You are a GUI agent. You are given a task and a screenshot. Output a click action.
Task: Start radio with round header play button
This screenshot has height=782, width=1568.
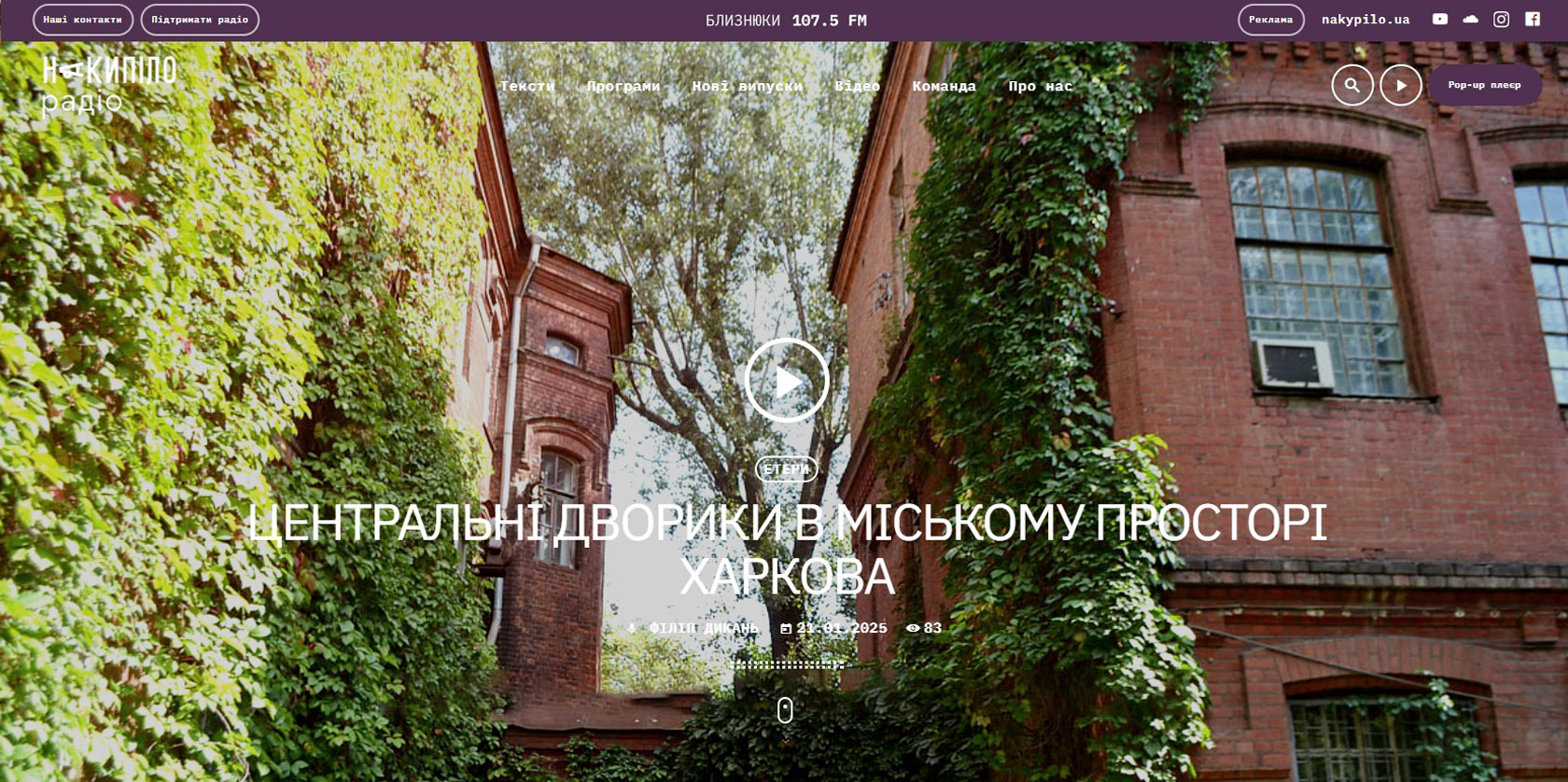tap(1401, 85)
